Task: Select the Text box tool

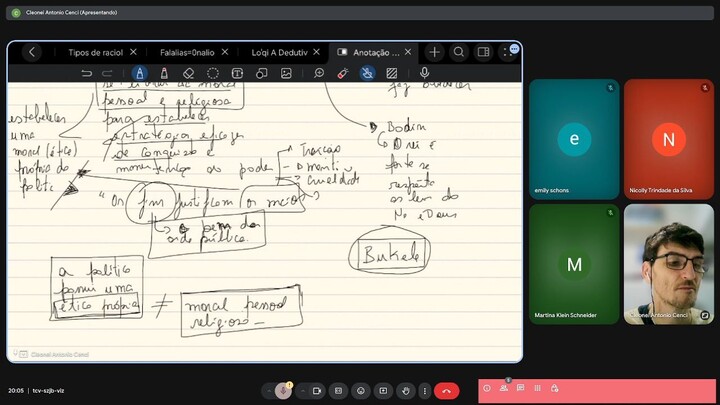Action: click(237, 73)
